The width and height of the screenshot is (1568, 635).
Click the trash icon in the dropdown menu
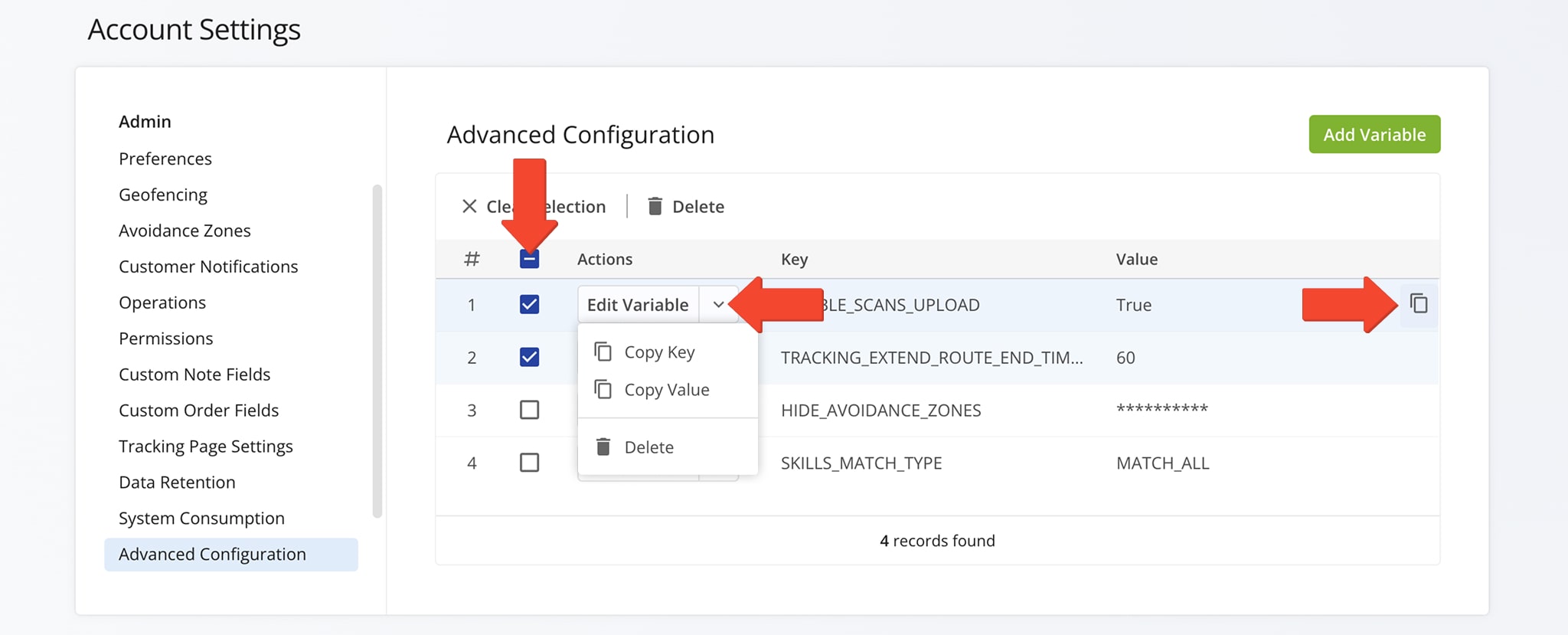click(x=603, y=447)
